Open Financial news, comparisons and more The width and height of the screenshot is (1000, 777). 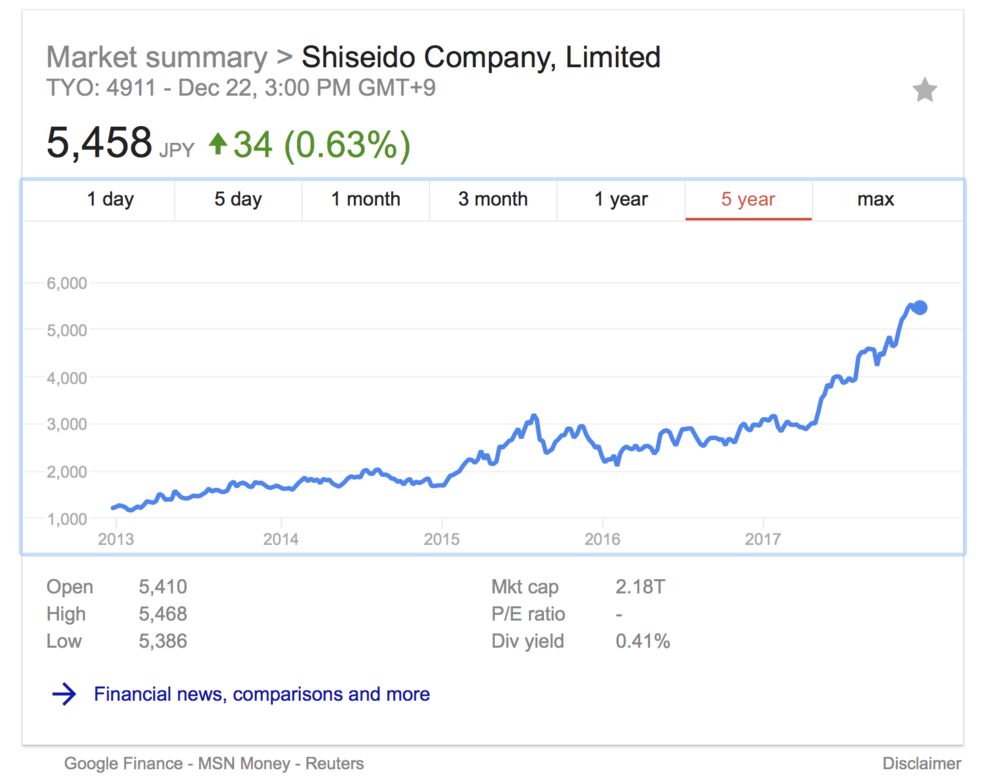(x=262, y=694)
